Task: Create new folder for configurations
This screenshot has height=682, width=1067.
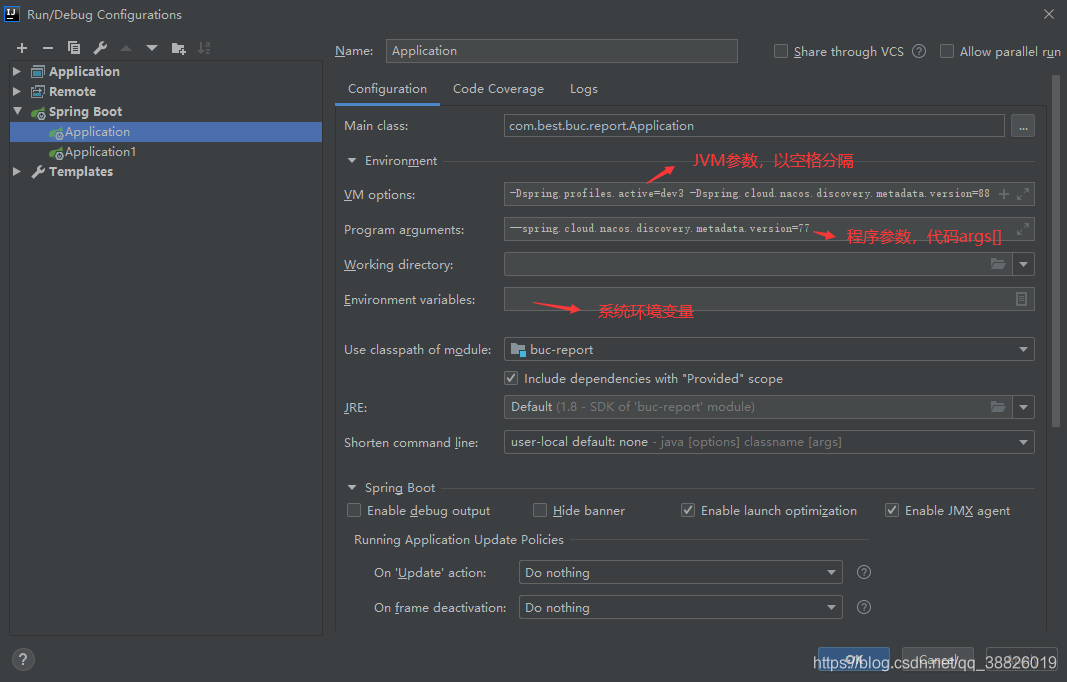Action: click(178, 48)
